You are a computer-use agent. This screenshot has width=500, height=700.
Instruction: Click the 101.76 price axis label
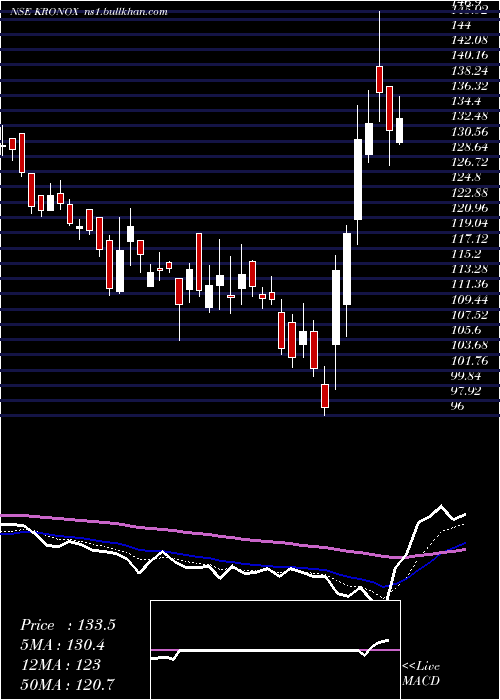(470, 360)
